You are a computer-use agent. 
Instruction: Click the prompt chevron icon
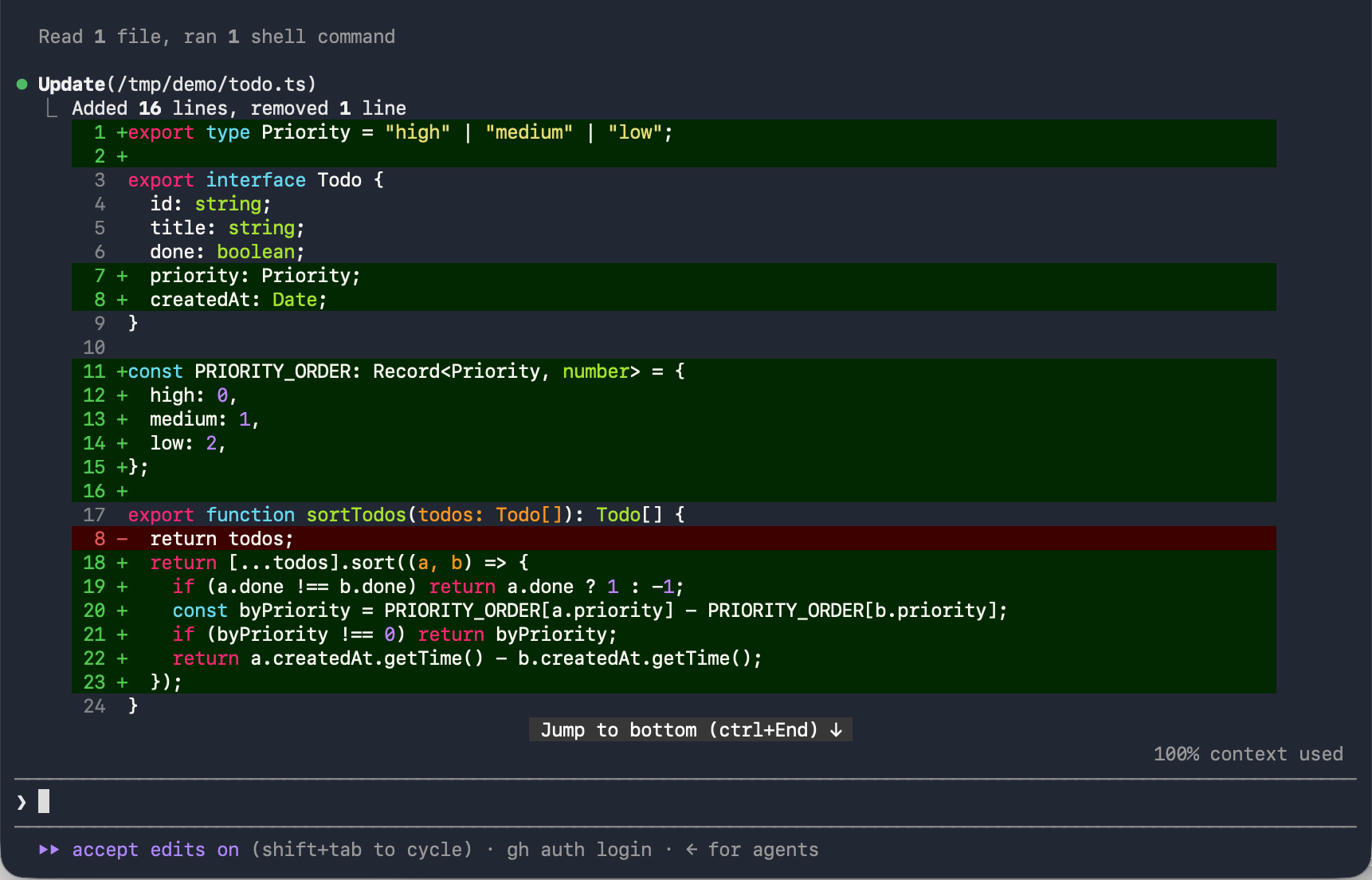click(22, 802)
